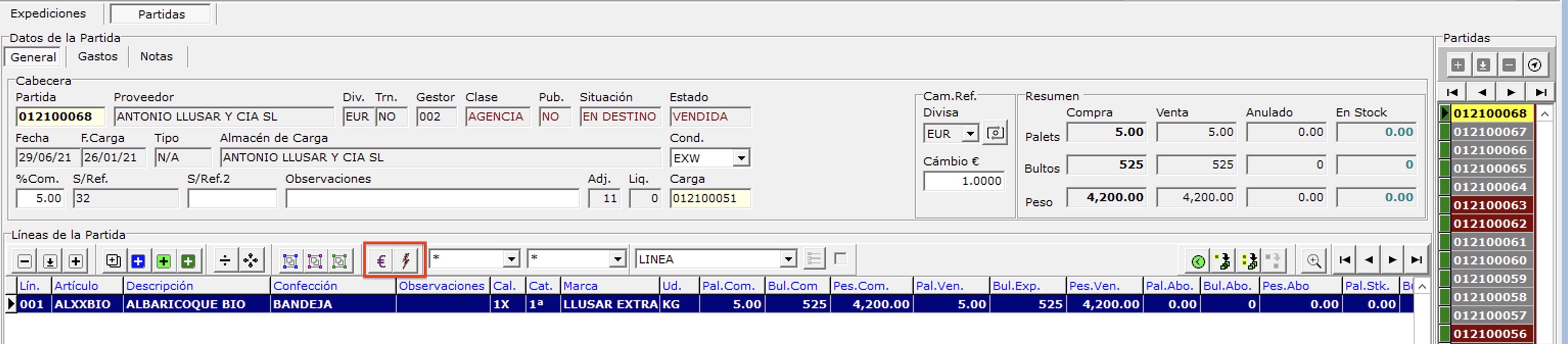Screen dimensions: 1568x344
Task: Click the Euro price icon in lines toolbar
Action: tap(381, 261)
